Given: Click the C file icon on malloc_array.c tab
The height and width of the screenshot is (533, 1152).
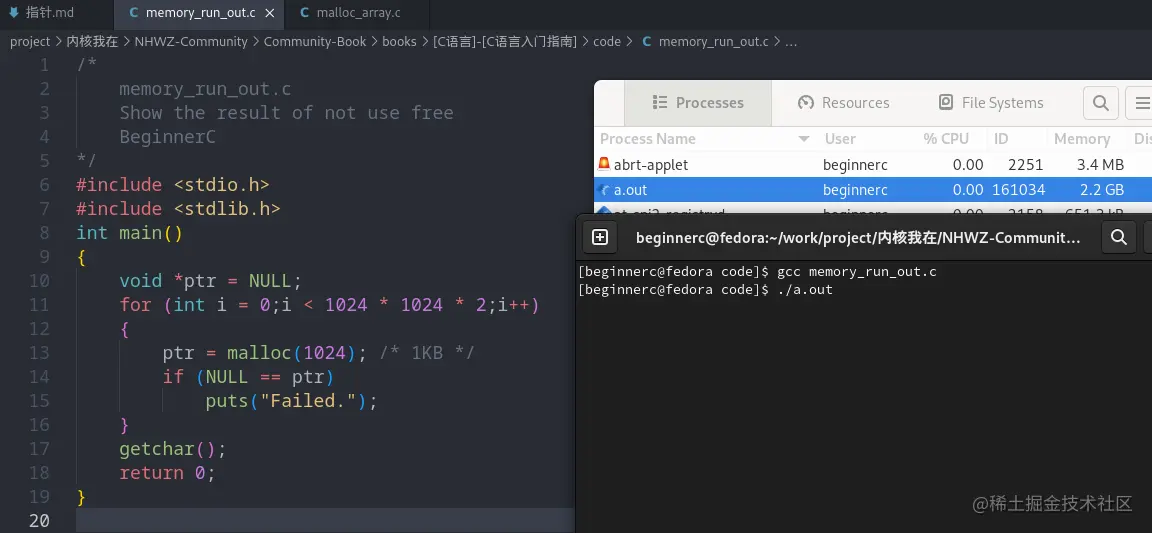Looking at the screenshot, I should point(304,13).
